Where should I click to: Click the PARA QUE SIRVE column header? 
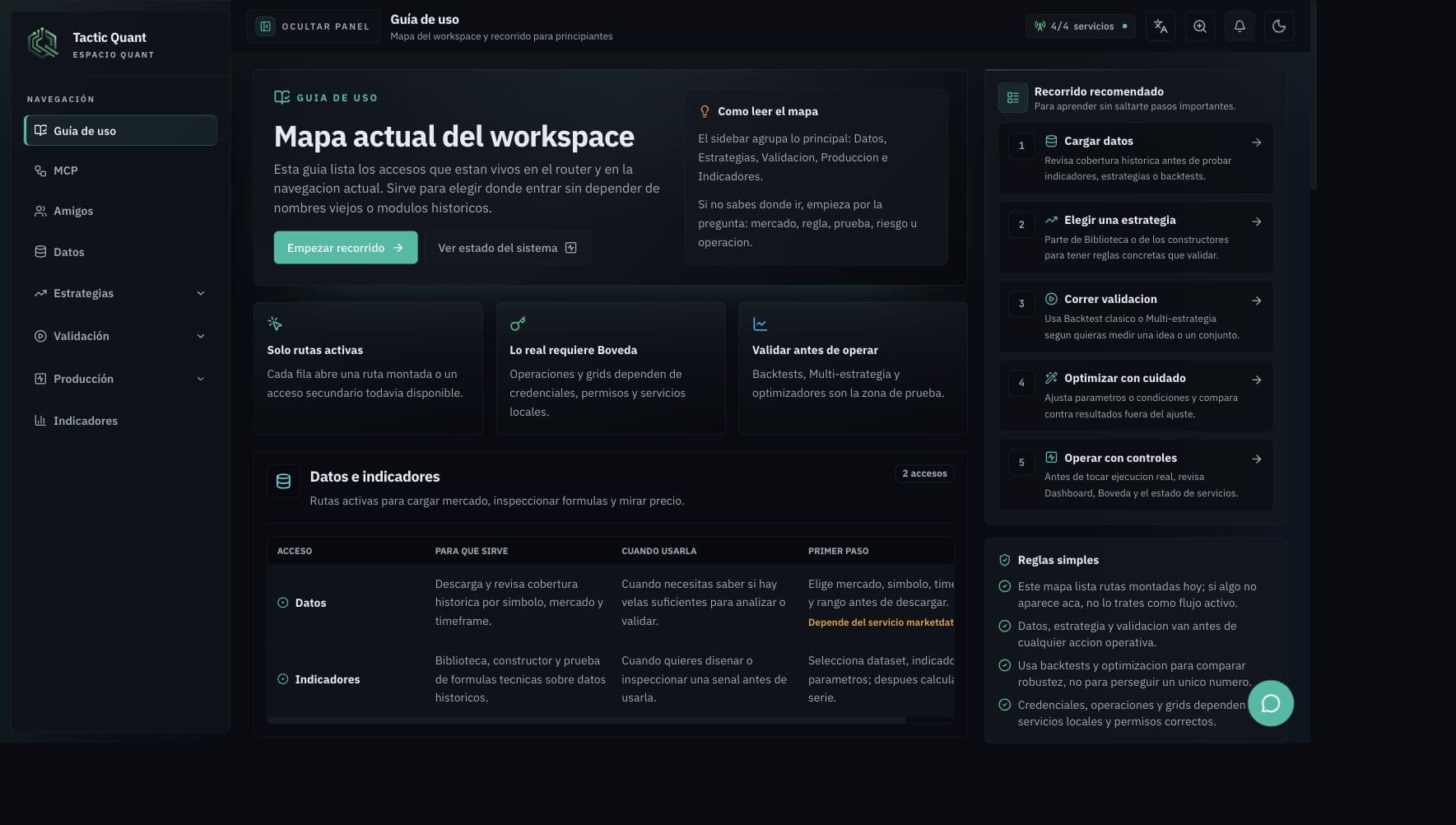coord(472,551)
